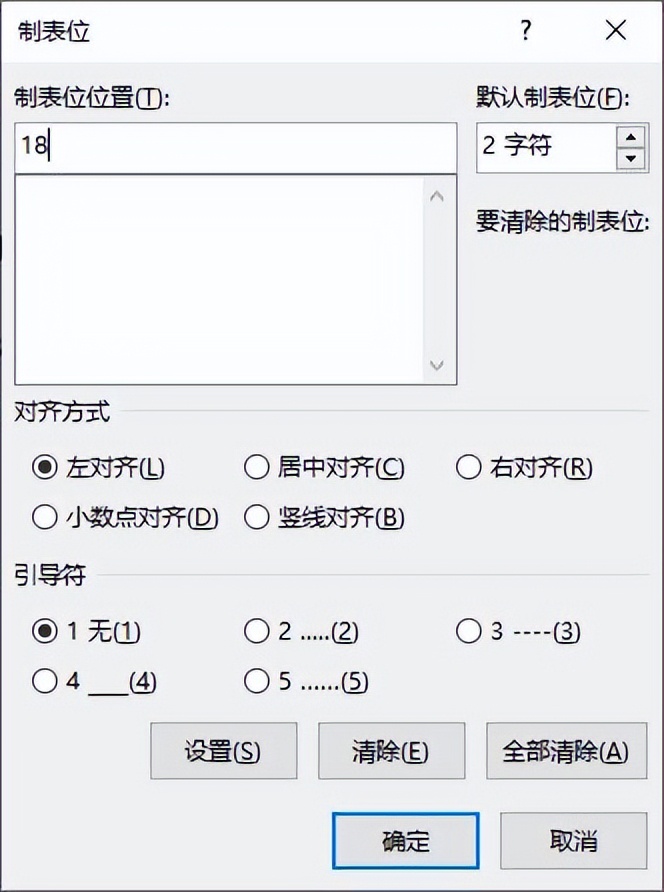Click the 制表位位置 input showing 18
The height and width of the screenshot is (892, 664).
point(235,147)
